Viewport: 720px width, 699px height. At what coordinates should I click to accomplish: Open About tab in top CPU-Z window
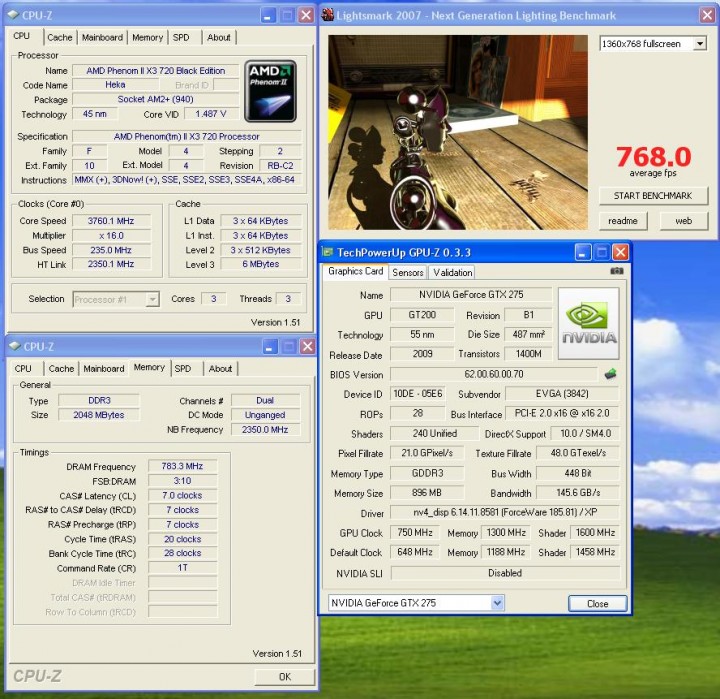[219, 38]
